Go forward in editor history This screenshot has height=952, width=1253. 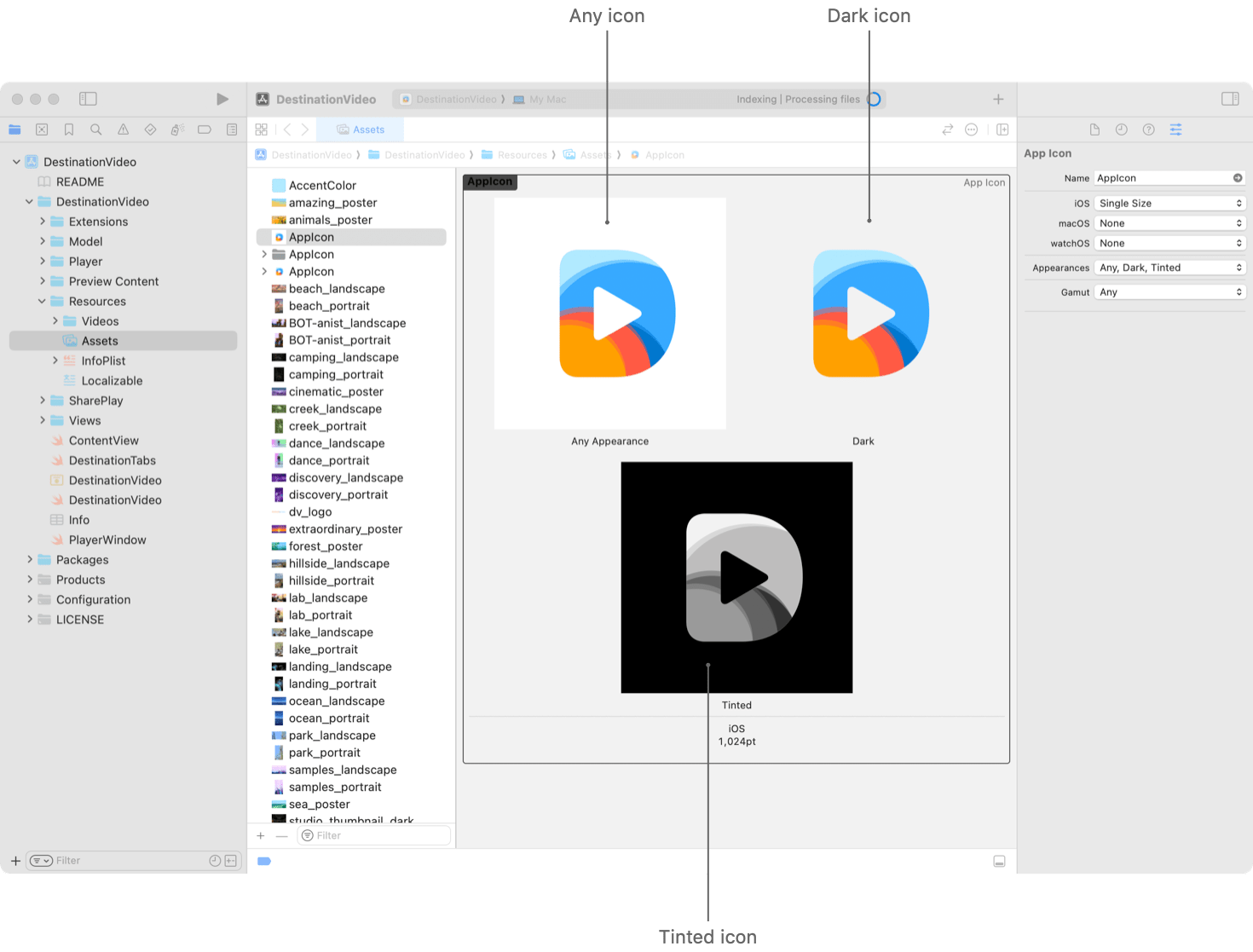pyautogui.click(x=304, y=130)
